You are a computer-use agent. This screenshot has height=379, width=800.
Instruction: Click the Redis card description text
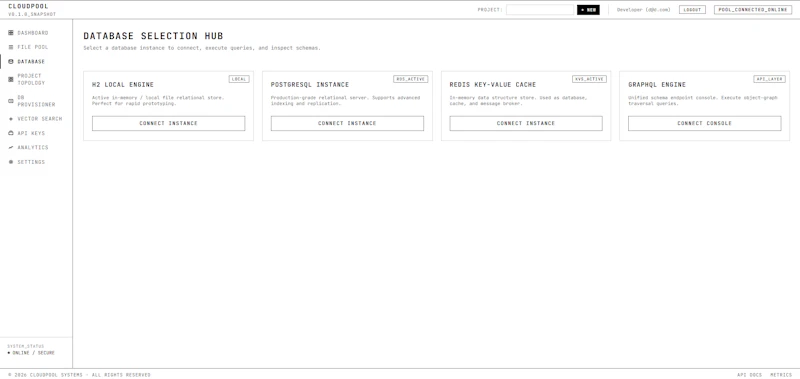click(518, 100)
